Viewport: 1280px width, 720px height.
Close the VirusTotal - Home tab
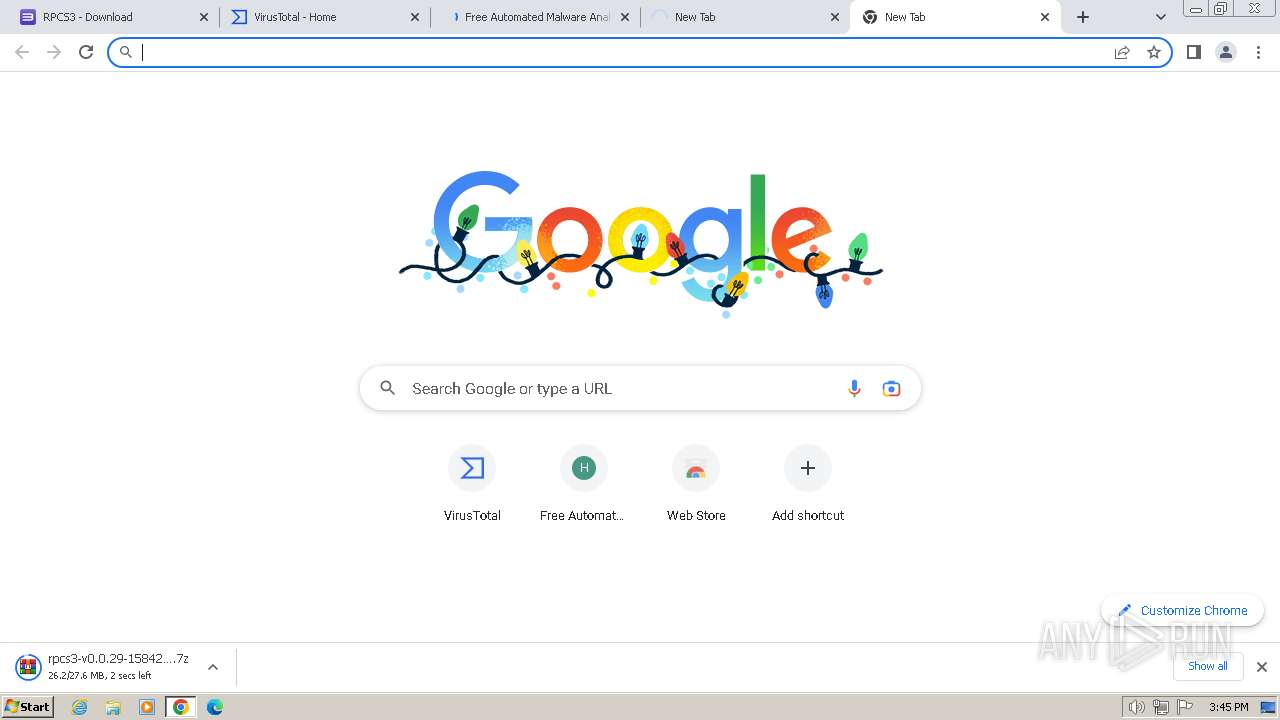click(415, 17)
